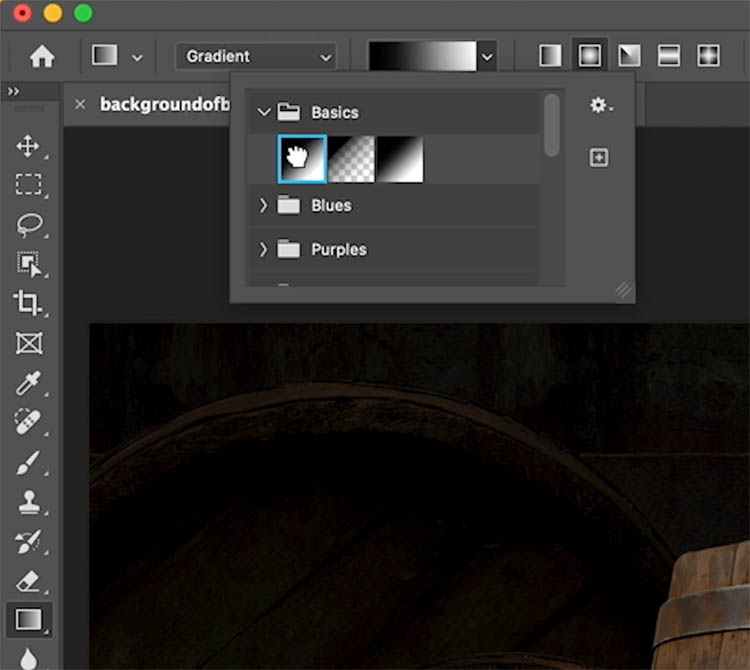Select the Lasso tool
This screenshot has width=750, height=670.
(29, 225)
